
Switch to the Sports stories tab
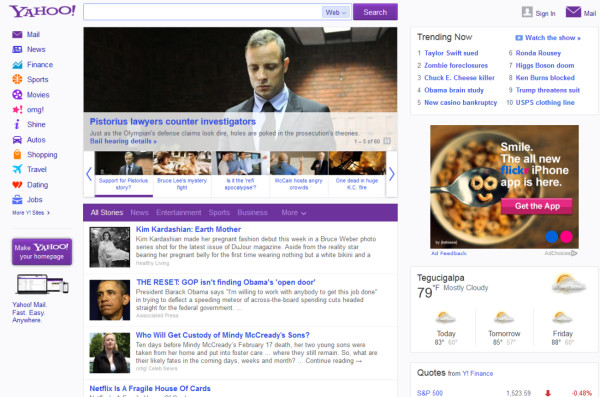219,212
